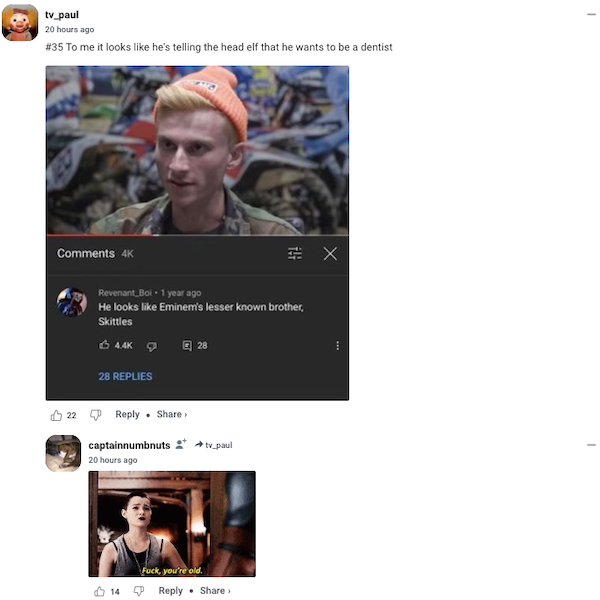Viewport: 600px width, 600px height.
Task: Reply to captainnumbnuts' comment
Action: click(x=171, y=591)
